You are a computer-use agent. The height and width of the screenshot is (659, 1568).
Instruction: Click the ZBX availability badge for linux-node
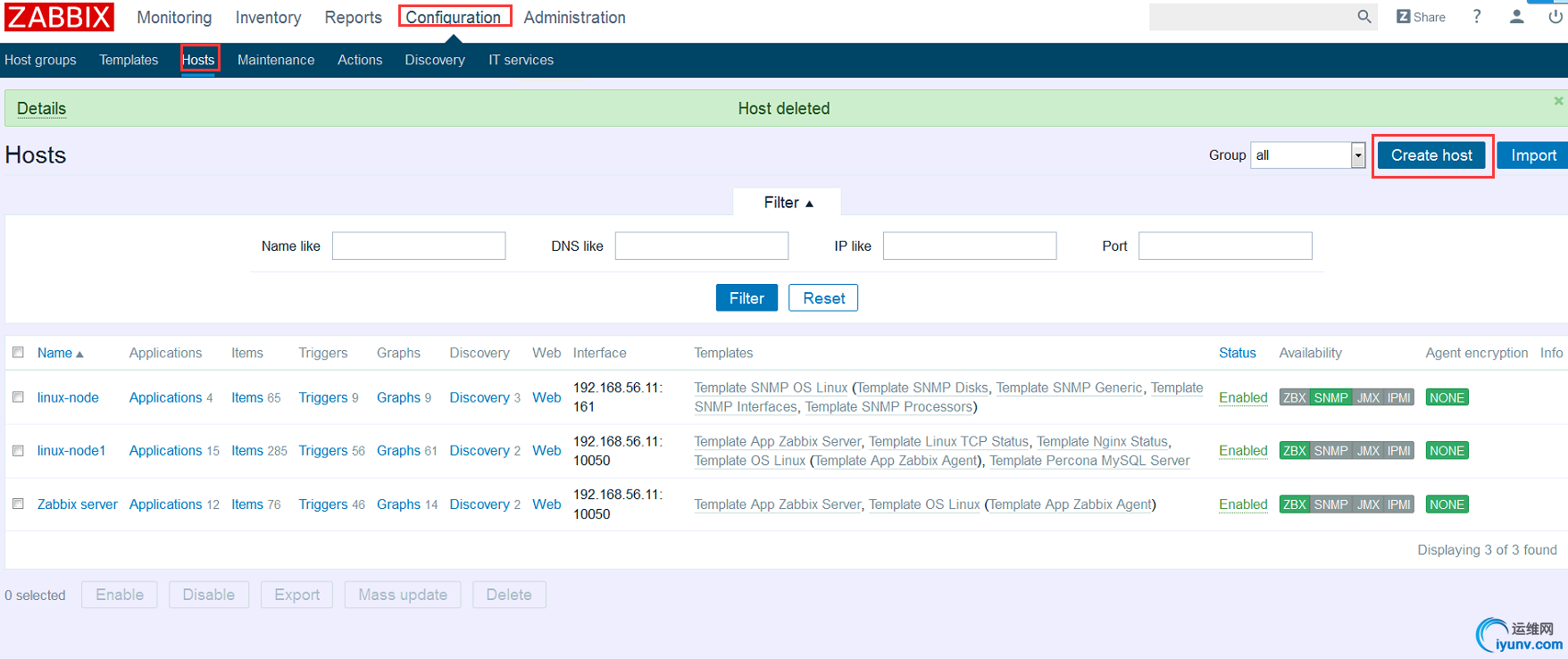[x=1295, y=398]
